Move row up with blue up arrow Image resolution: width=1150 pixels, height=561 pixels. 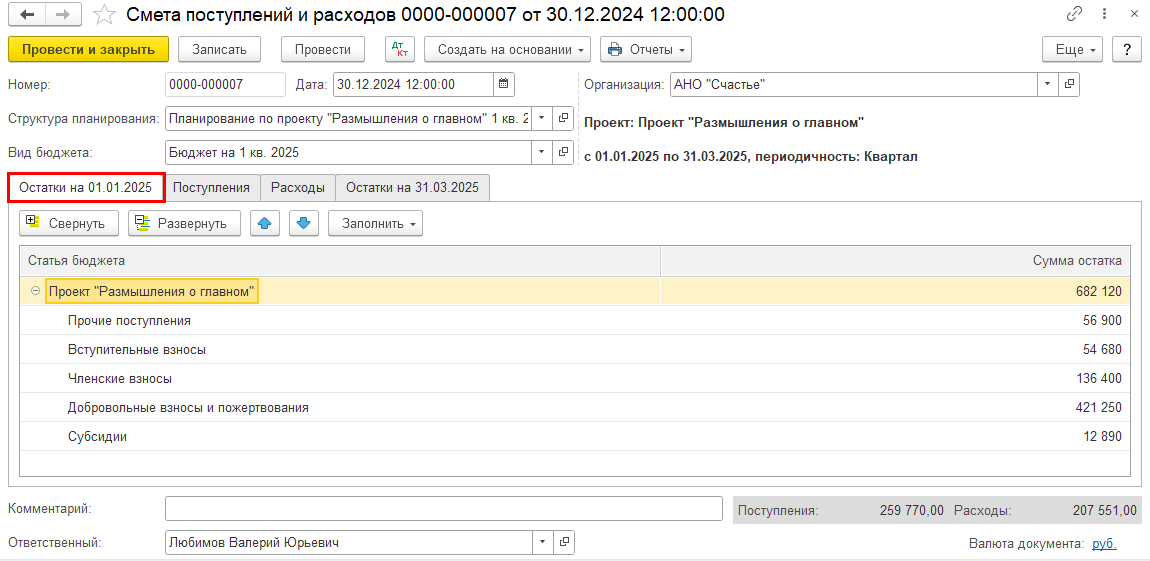(265, 223)
